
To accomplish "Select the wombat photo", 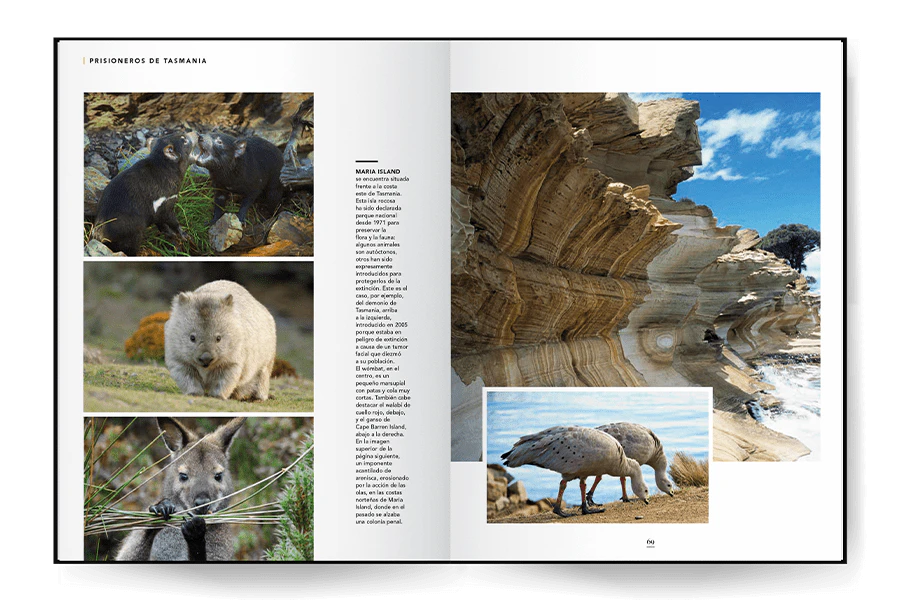I will [198, 336].
